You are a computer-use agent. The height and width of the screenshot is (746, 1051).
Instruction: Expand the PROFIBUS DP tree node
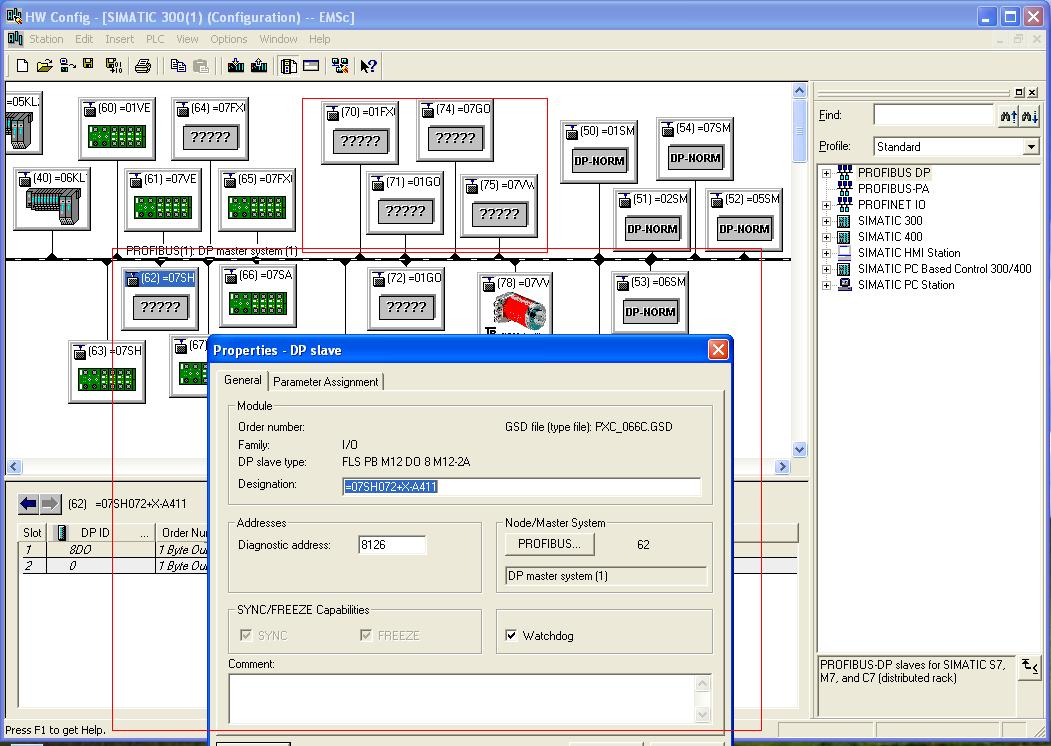tap(826, 173)
